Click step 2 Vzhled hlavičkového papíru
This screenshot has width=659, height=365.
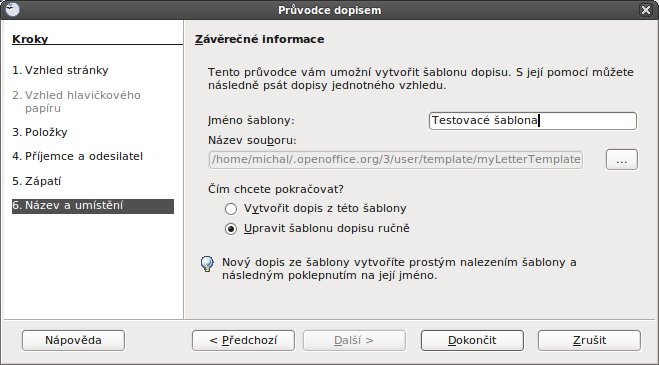pyautogui.click(x=76, y=101)
